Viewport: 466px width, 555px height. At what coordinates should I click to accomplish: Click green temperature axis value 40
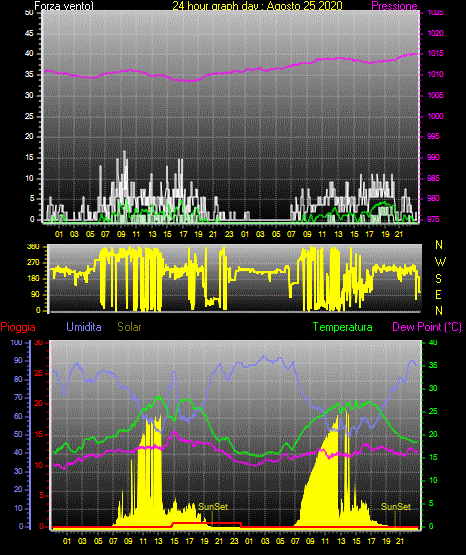click(433, 342)
